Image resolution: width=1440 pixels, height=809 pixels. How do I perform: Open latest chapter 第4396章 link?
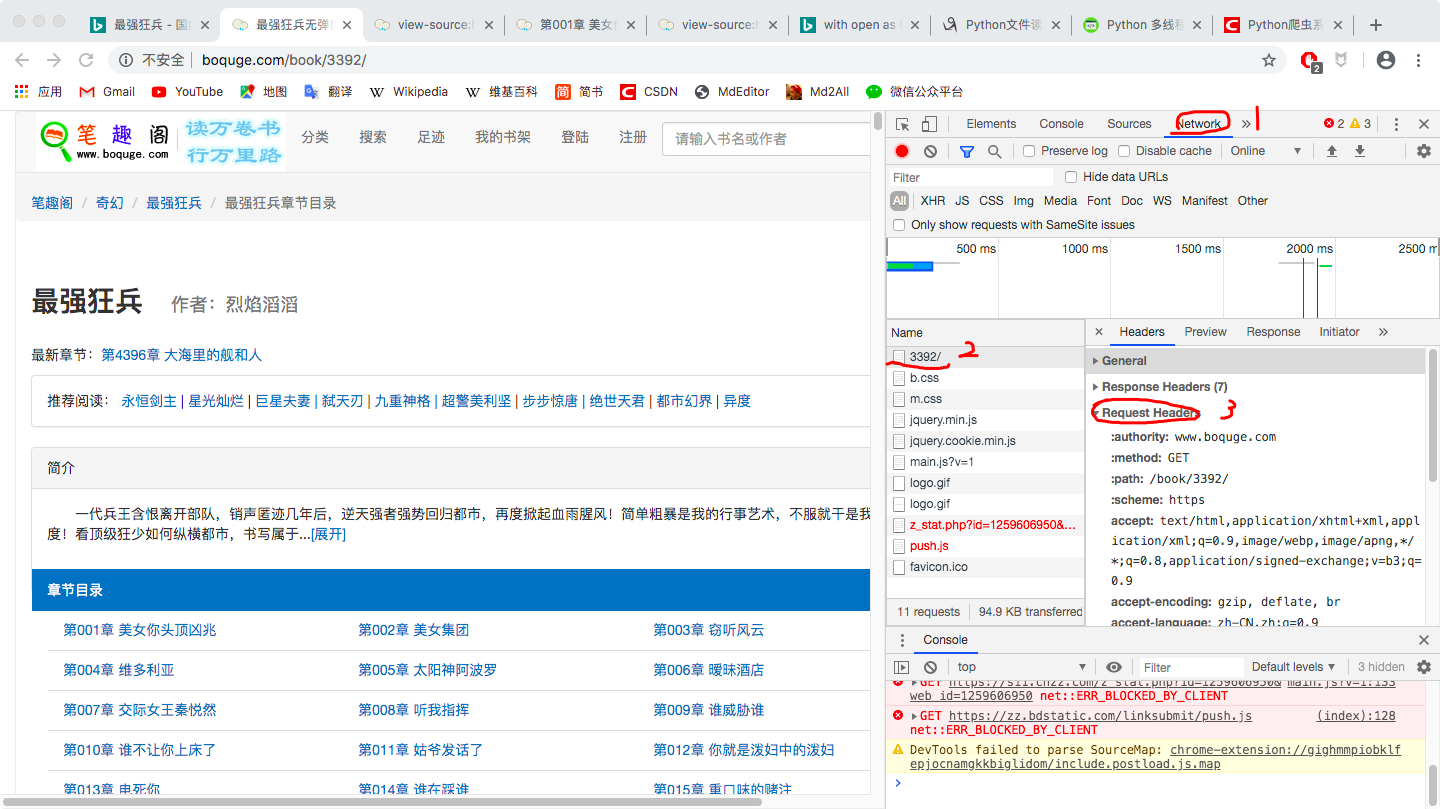coord(181,355)
